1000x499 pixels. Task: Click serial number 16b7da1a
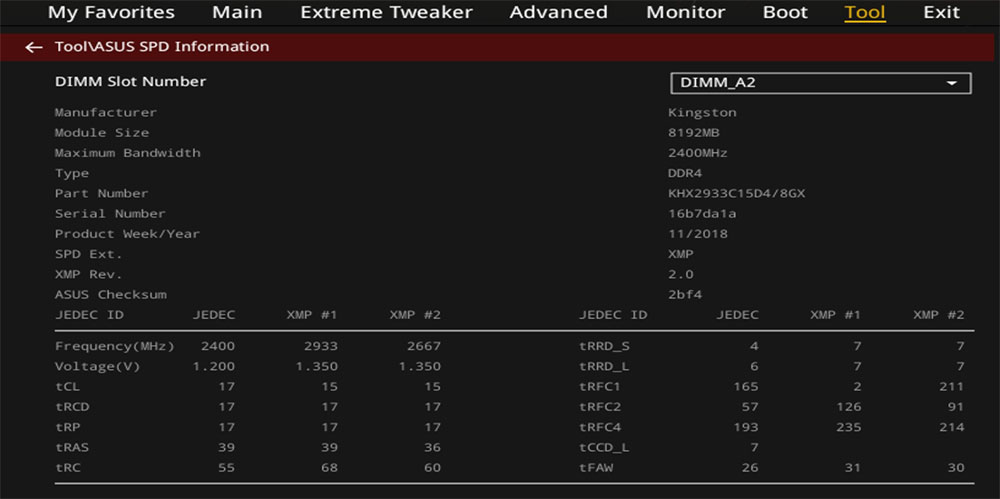coord(702,214)
